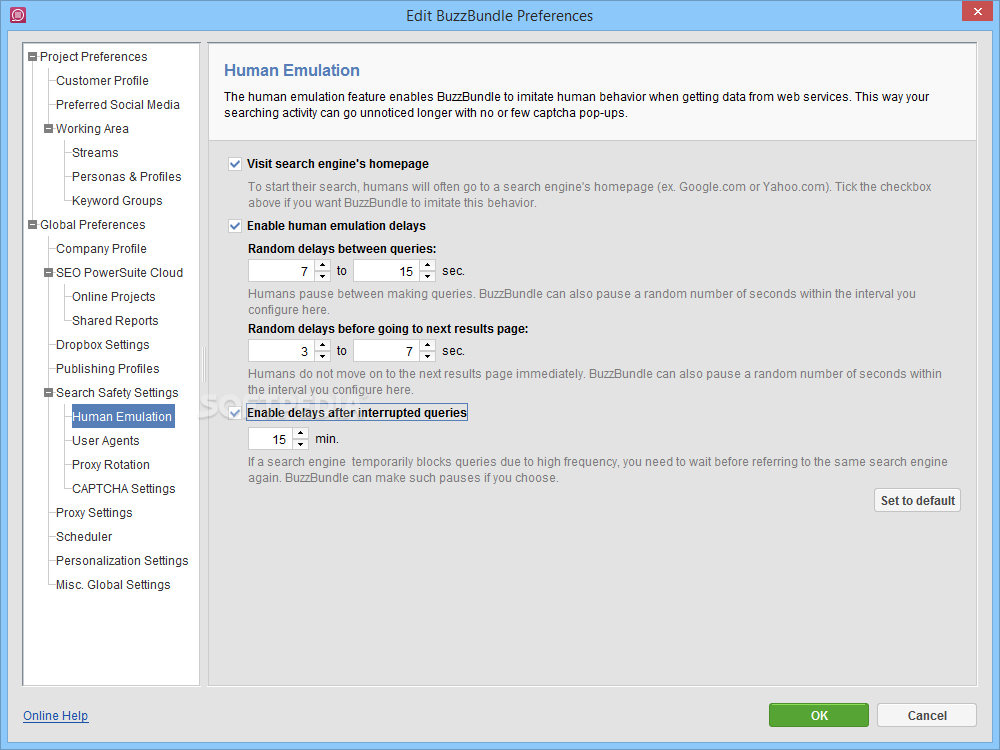Screen dimensions: 1000x750
Task: Collapse the SEO PowerSuite Cloud node
Action: [x=48, y=272]
